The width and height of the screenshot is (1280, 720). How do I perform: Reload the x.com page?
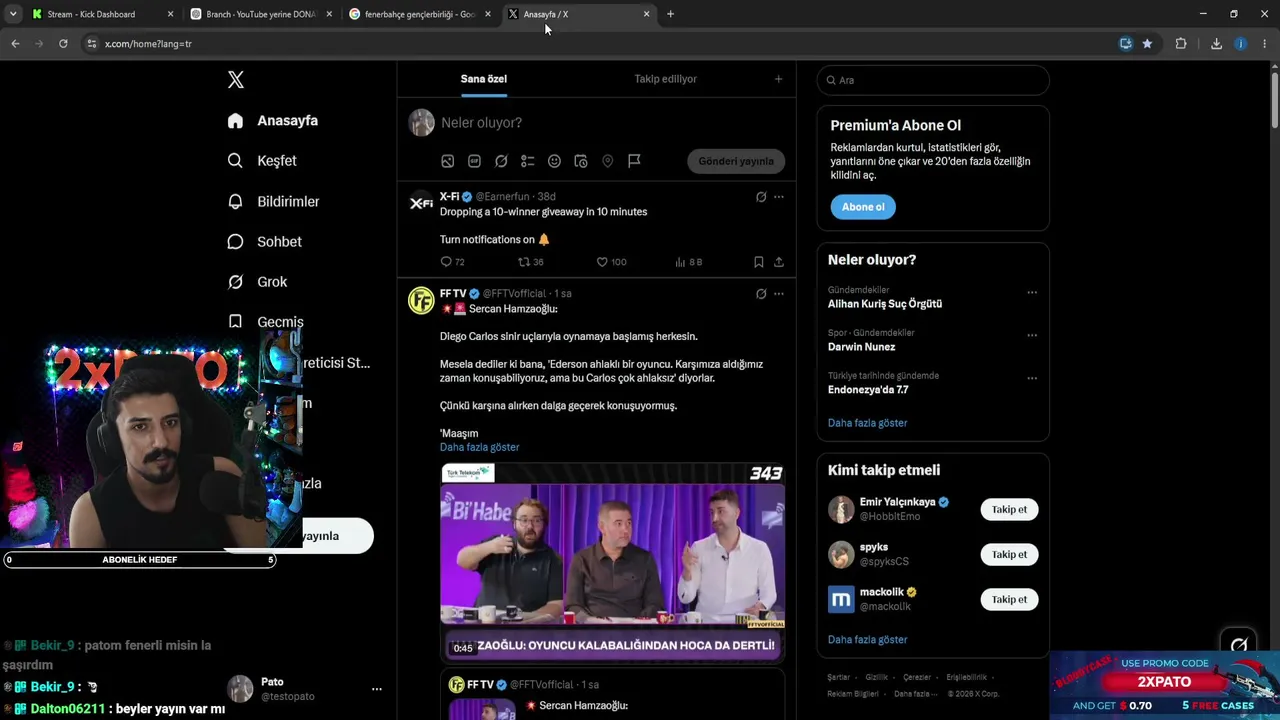(63, 44)
